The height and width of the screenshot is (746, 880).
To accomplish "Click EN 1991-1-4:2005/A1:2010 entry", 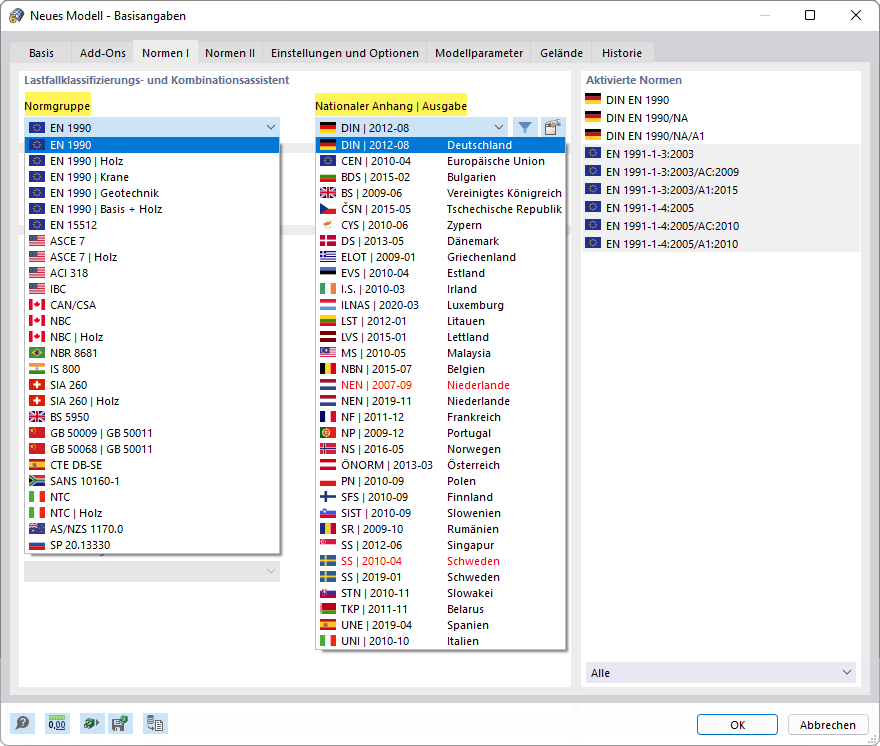I will coord(721,244).
